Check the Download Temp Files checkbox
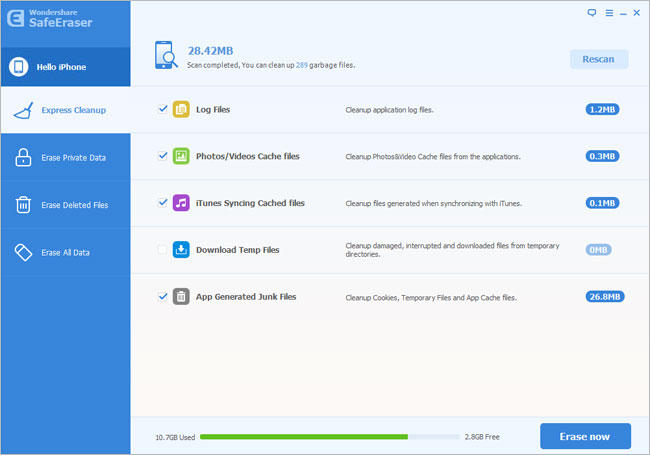 (x=162, y=249)
